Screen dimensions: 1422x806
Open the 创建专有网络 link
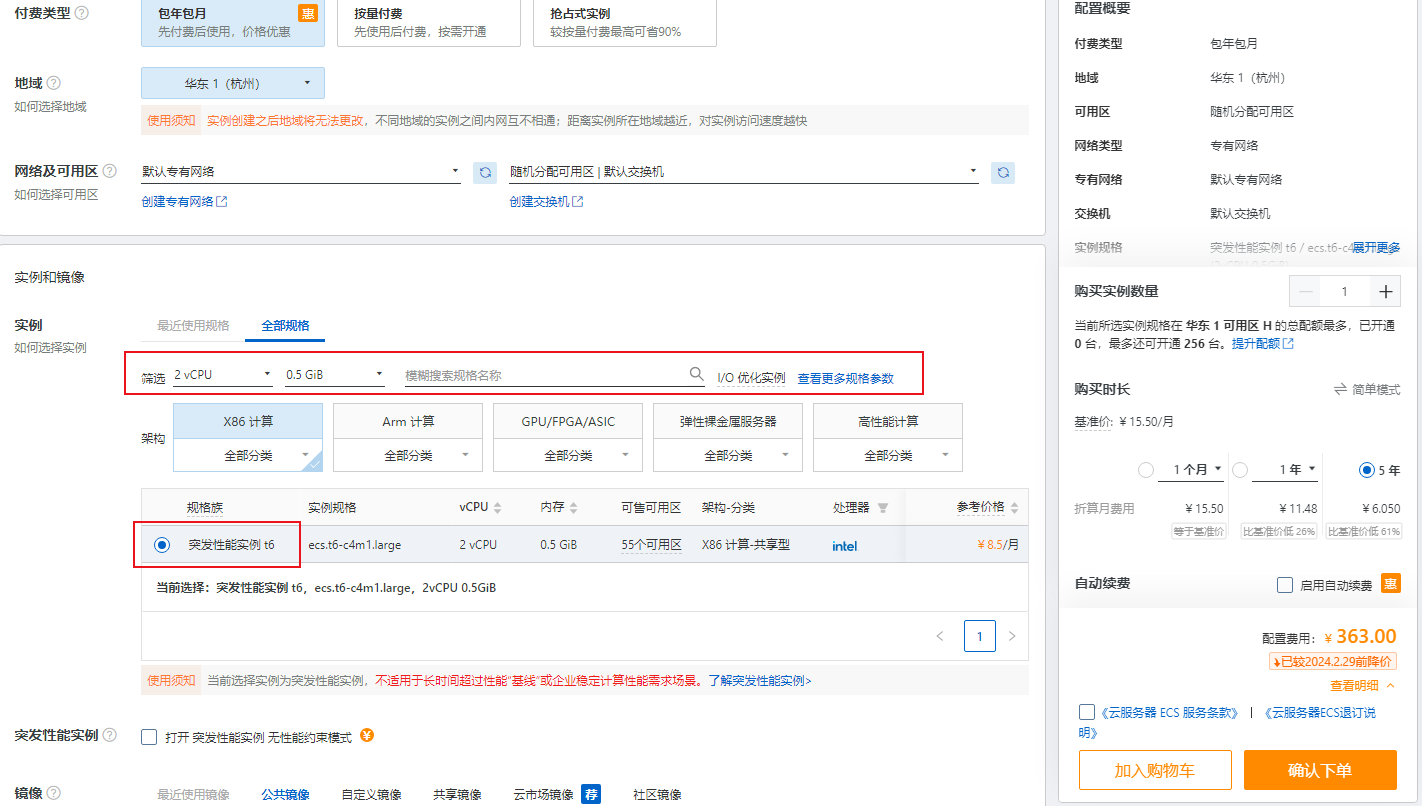click(x=185, y=201)
